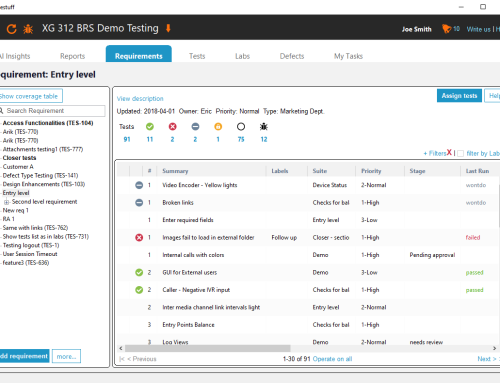This screenshot has width=500, height=383.
Task: Select Access Functionalities (TES-104) requirement
Action: click(48, 123)
